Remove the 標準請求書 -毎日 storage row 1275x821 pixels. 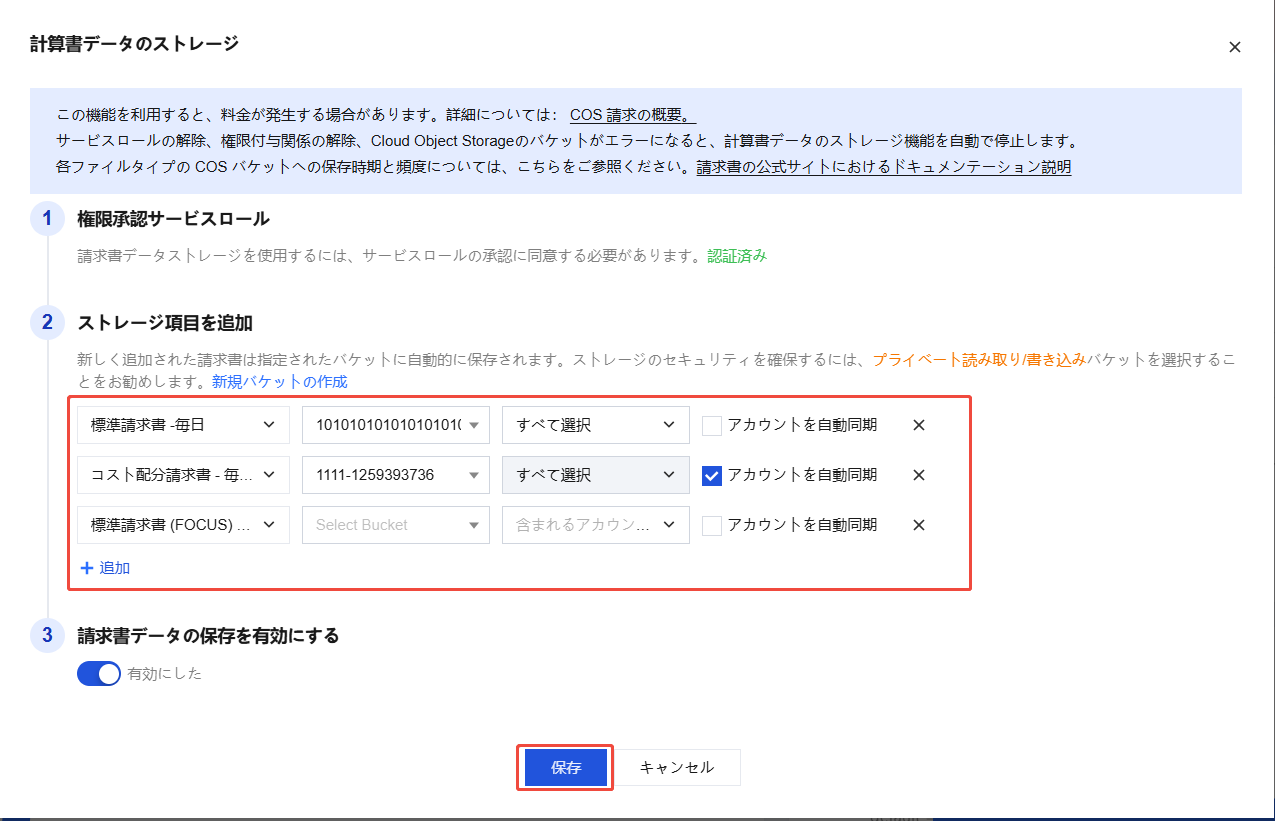[x=919, y=425]
